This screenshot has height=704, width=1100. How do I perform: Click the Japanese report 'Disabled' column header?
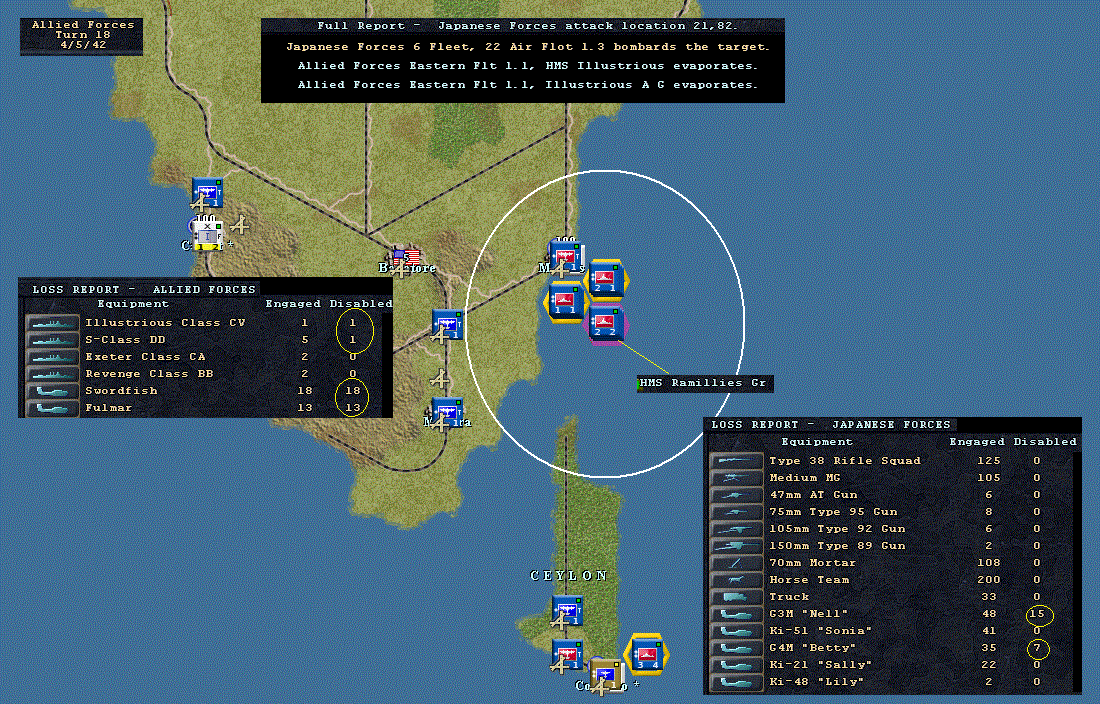coord(1045,442)
